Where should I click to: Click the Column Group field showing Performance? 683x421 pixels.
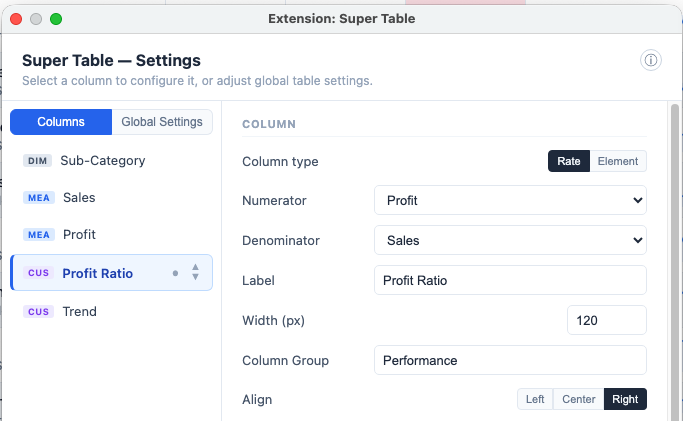[x=510, y=360]
